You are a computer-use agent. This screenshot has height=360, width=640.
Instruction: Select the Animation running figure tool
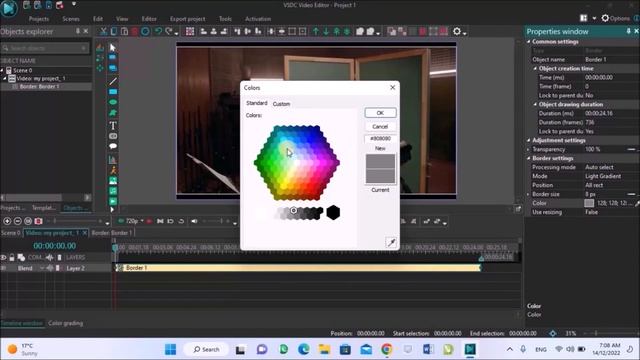pyautogui.click(x=113, y=170)
